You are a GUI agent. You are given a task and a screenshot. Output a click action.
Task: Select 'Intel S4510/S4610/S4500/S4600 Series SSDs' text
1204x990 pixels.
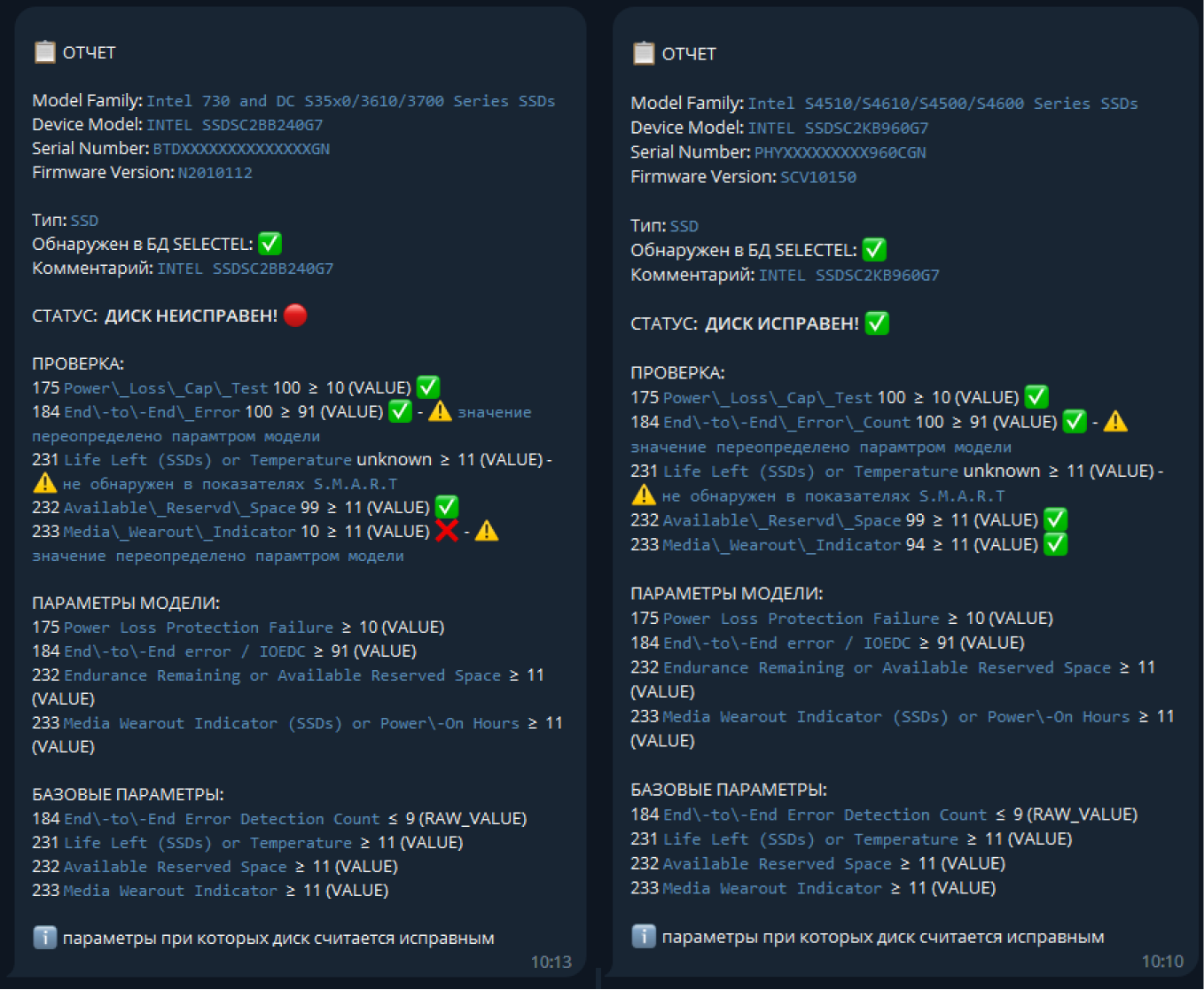coord(943,104)
